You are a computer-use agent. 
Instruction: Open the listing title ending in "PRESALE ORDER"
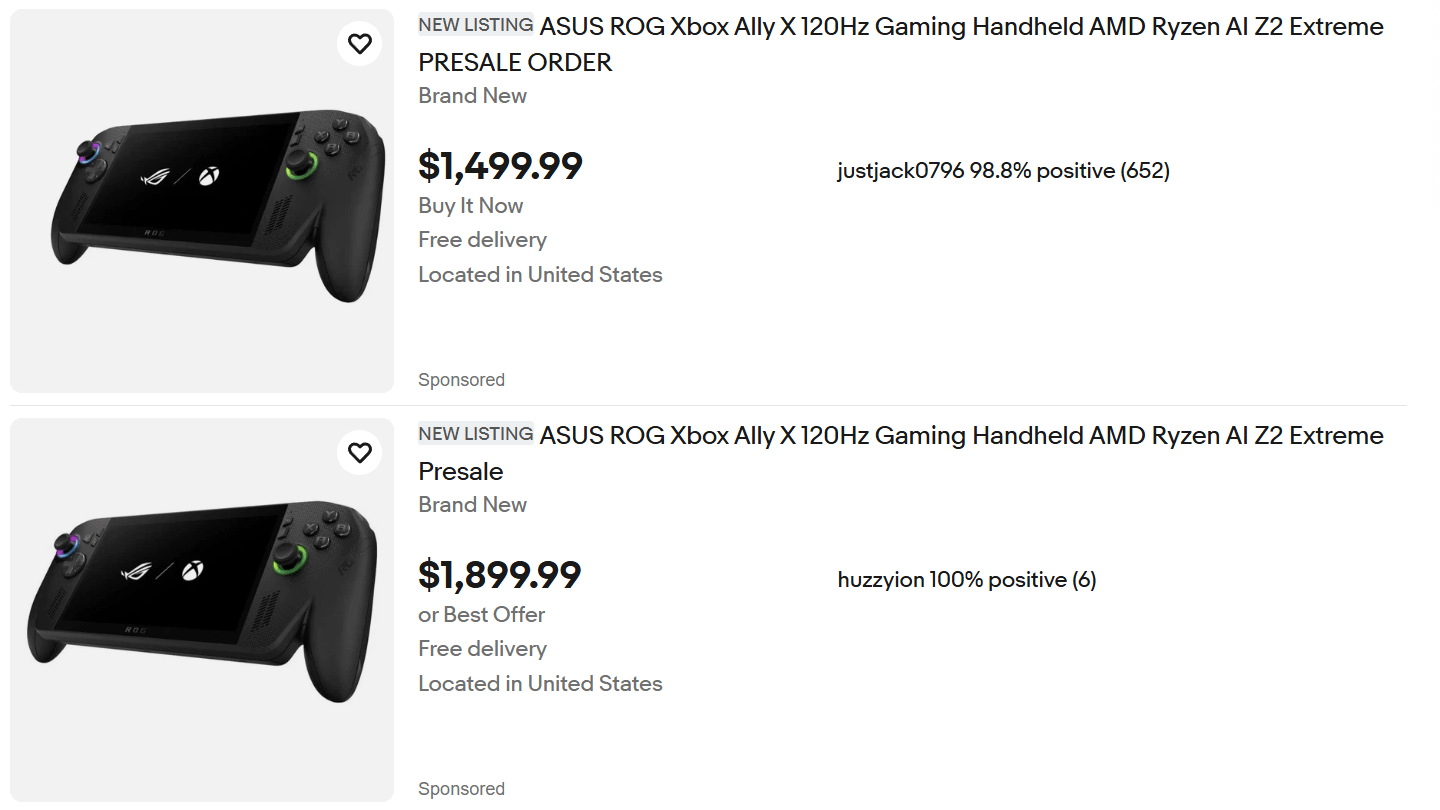tap(900, 44)
